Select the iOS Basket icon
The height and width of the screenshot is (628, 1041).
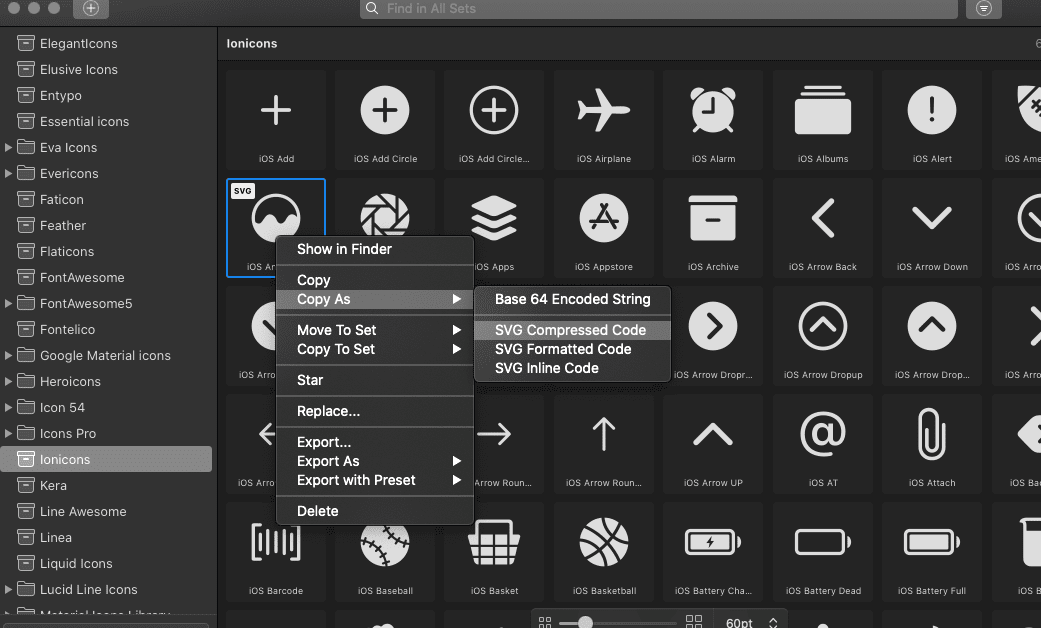[494, 552]
